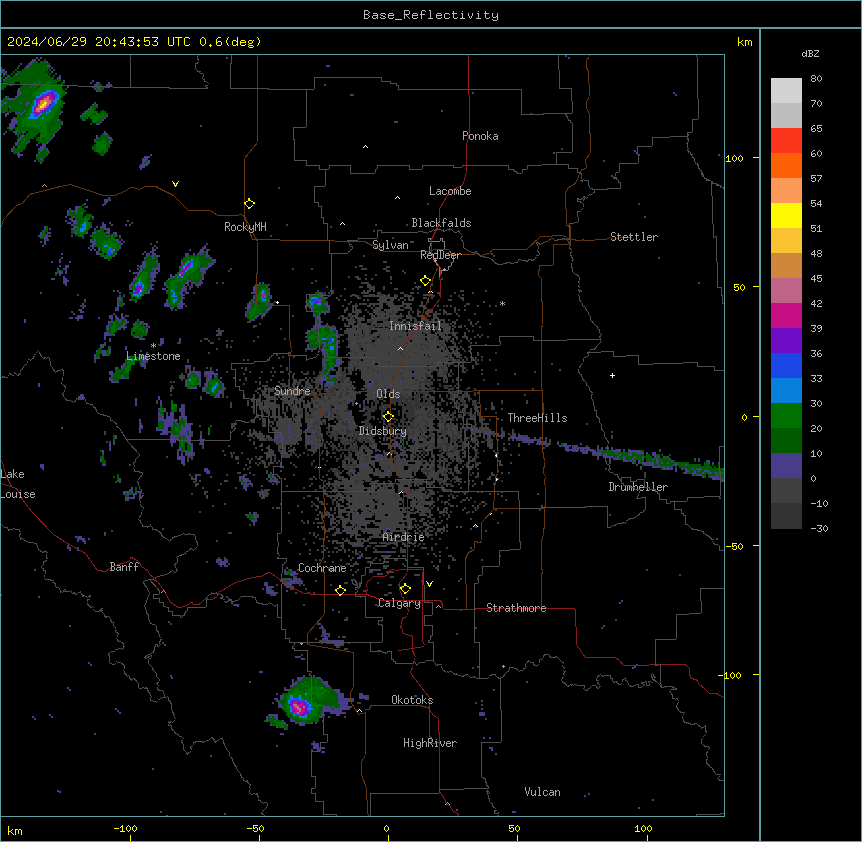
Task: Click the Blackfalds city label
Action: point(441,223)
